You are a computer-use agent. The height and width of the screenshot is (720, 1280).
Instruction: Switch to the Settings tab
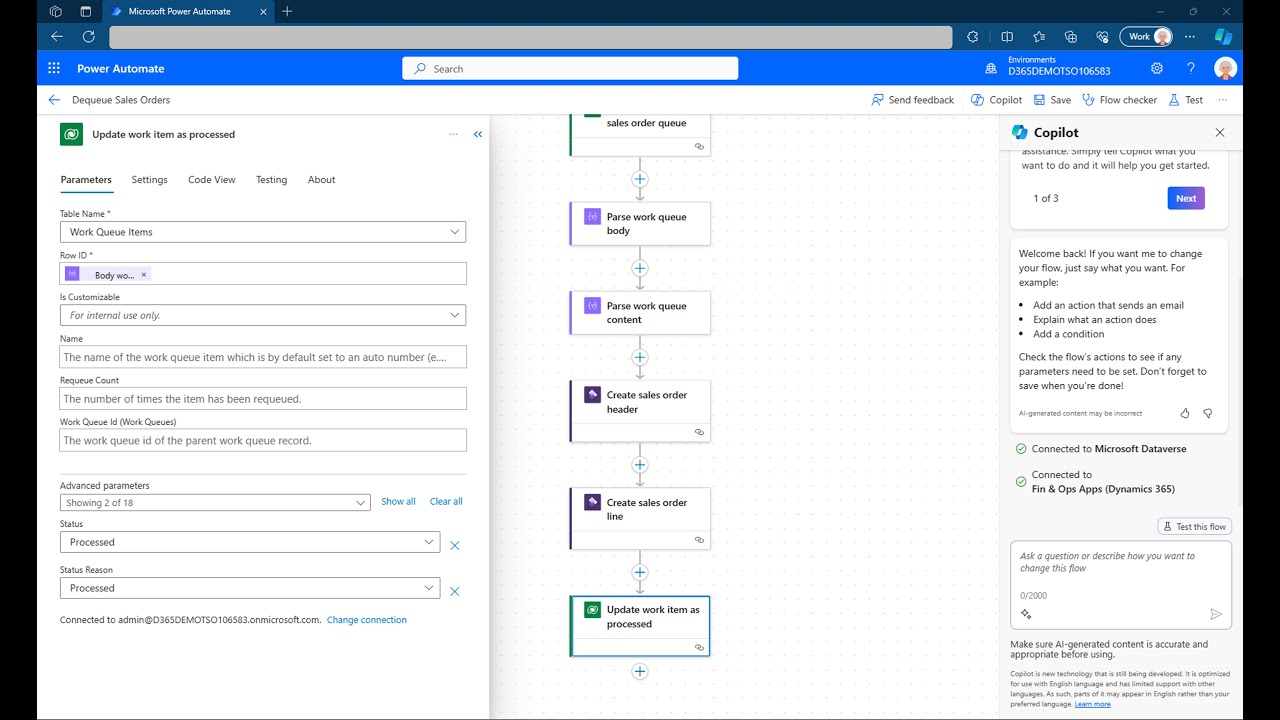(x=150, y=180)
